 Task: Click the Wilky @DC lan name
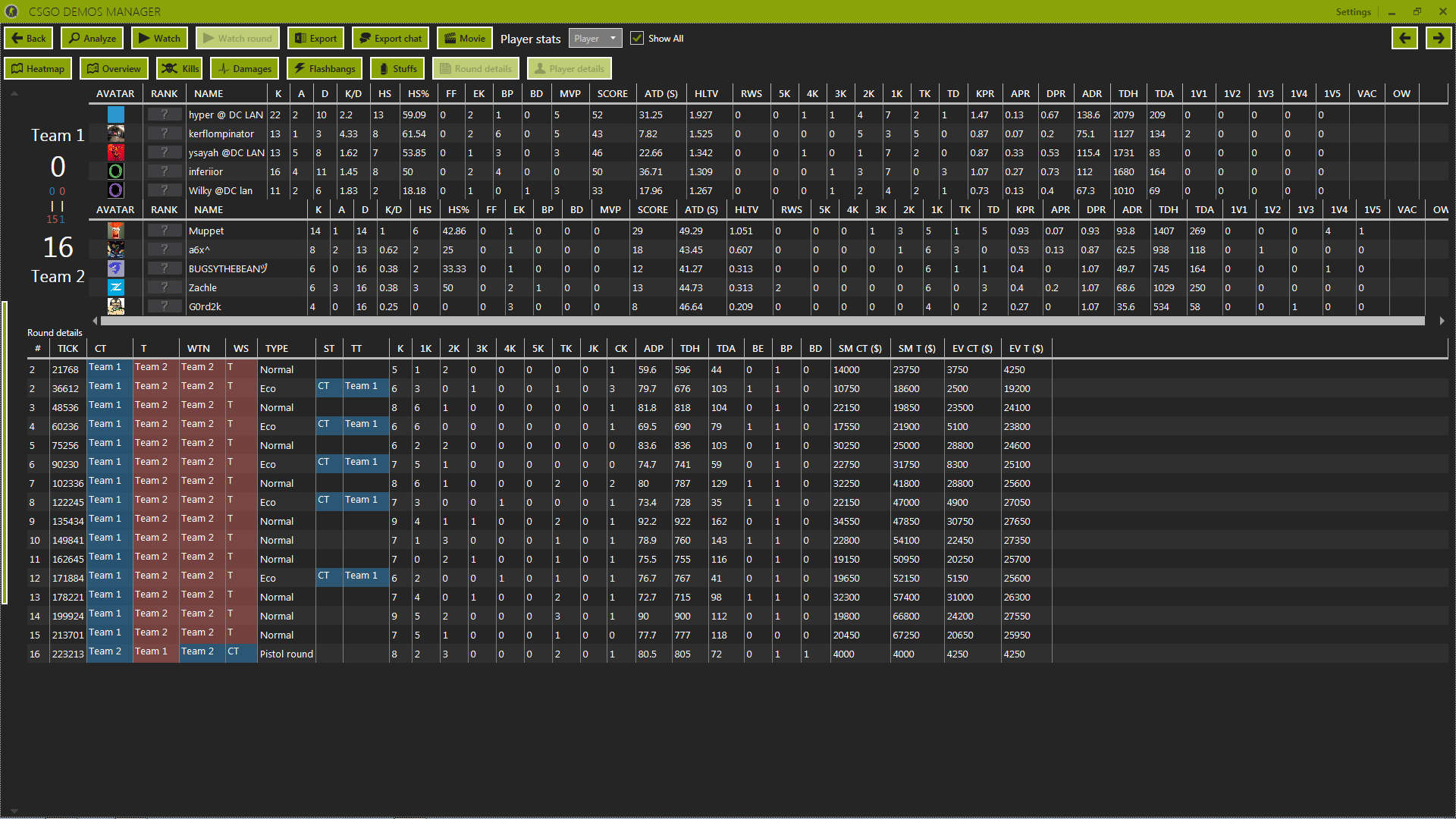(x=221, y=190)
